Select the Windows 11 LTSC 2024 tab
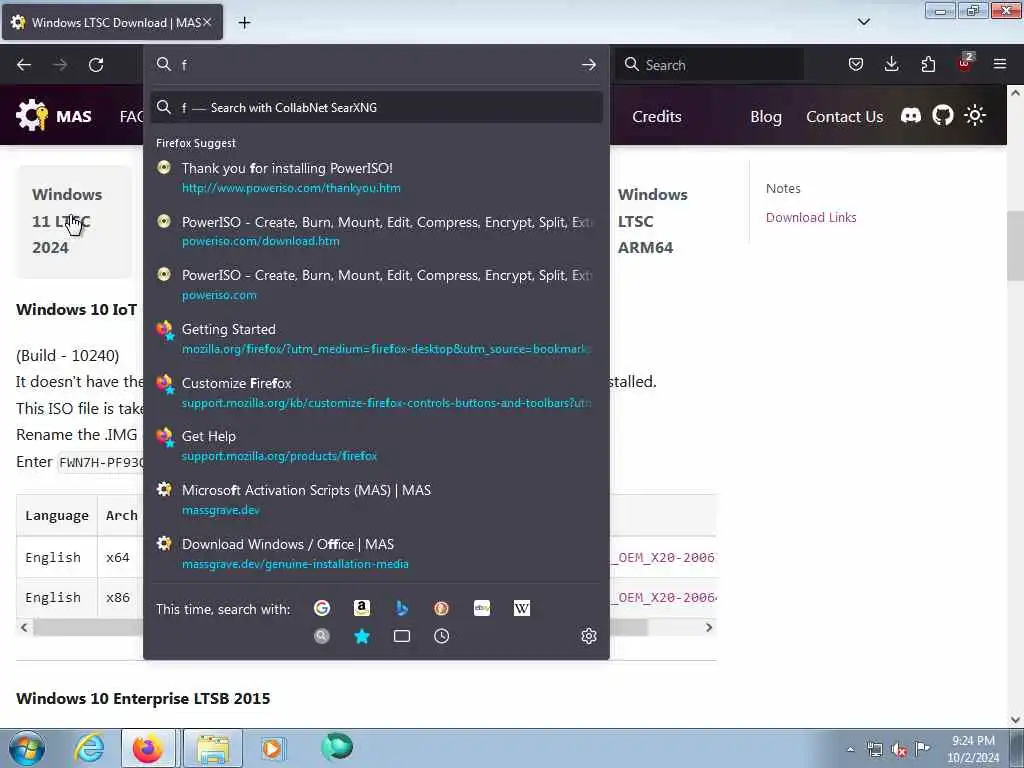 pos(74,221)
